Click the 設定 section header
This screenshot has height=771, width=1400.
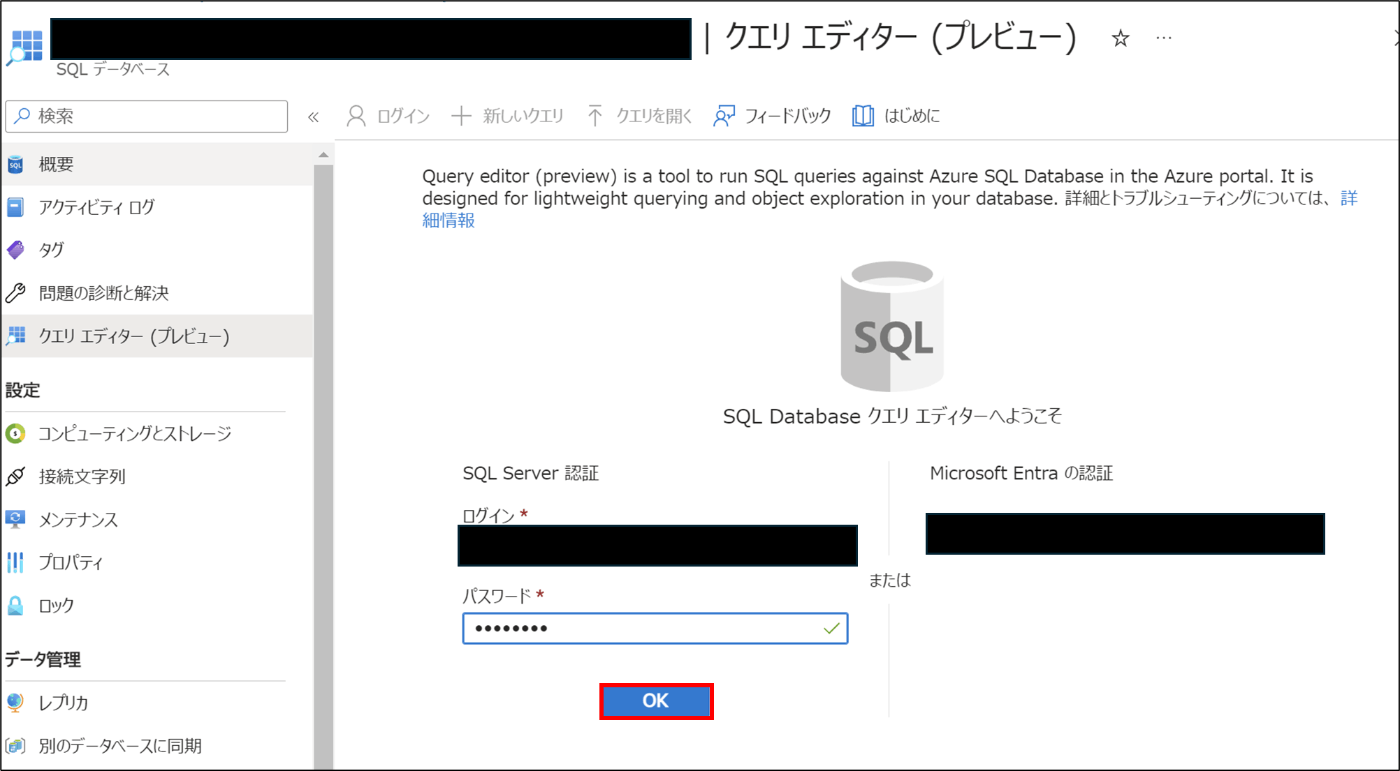(23, 390)
